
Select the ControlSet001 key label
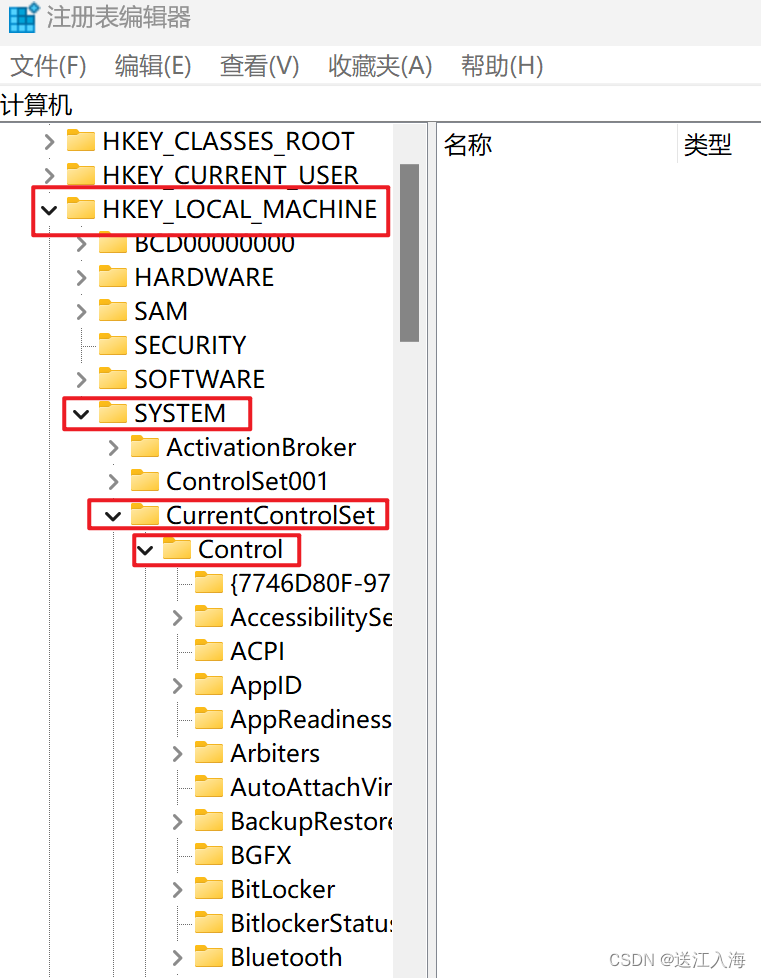click(x=247, y=482)
